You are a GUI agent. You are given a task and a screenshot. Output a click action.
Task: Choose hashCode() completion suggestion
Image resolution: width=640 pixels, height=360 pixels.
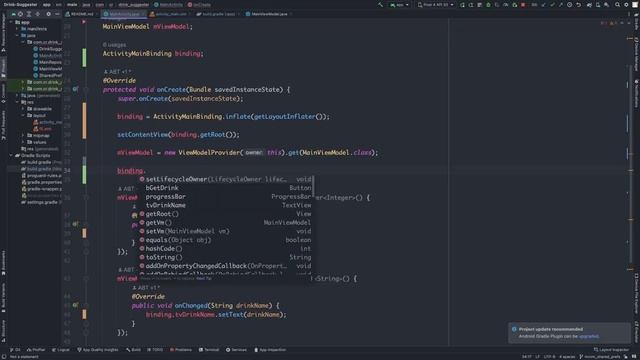[x=226, y=249]
